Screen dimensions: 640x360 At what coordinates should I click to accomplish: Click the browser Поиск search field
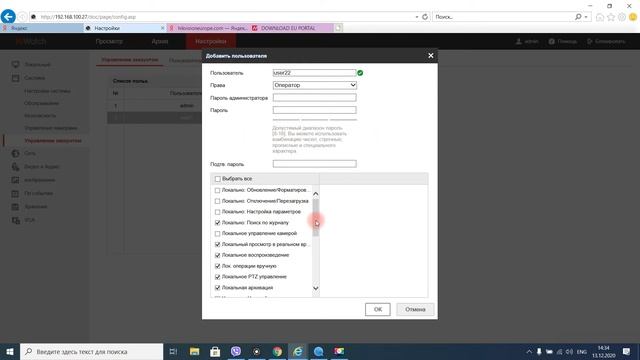coord(504,17)
